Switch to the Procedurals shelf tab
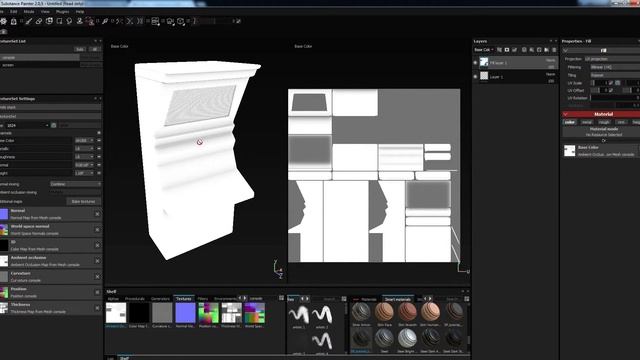The width and height of the screenshot is (640, 360). pyautogui.click(x=135, y=299)
